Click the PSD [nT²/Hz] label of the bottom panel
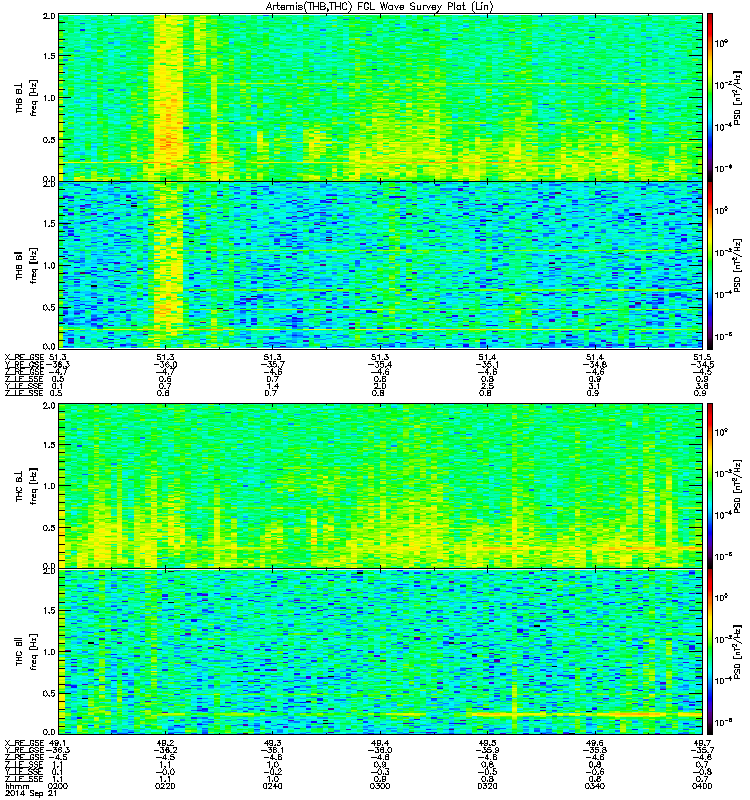 click(737, 652)
